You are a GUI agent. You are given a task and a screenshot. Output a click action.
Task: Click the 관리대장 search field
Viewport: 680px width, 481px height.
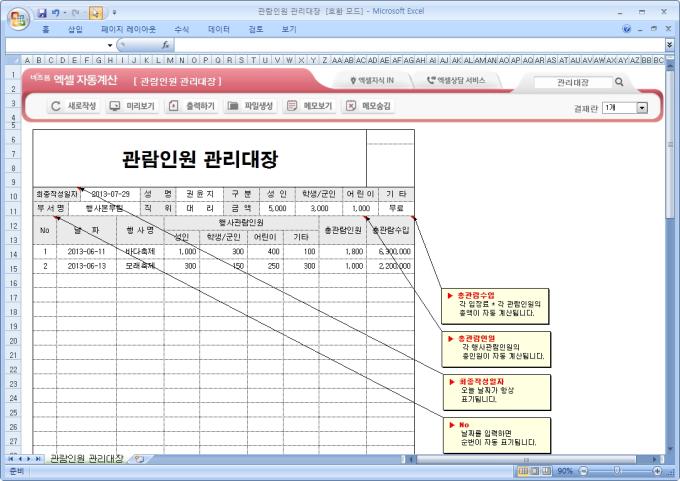coord(573,82)
